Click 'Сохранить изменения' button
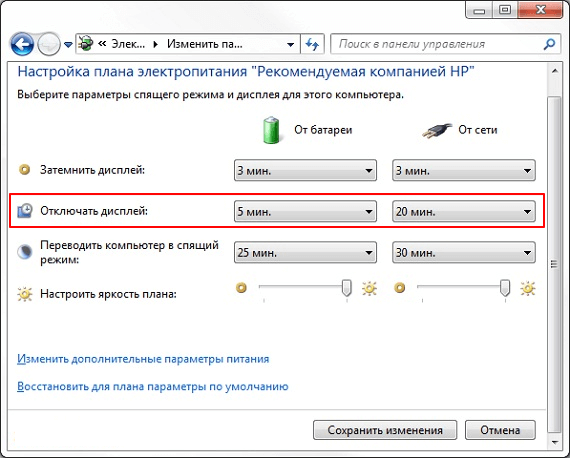 pos(385,430)
